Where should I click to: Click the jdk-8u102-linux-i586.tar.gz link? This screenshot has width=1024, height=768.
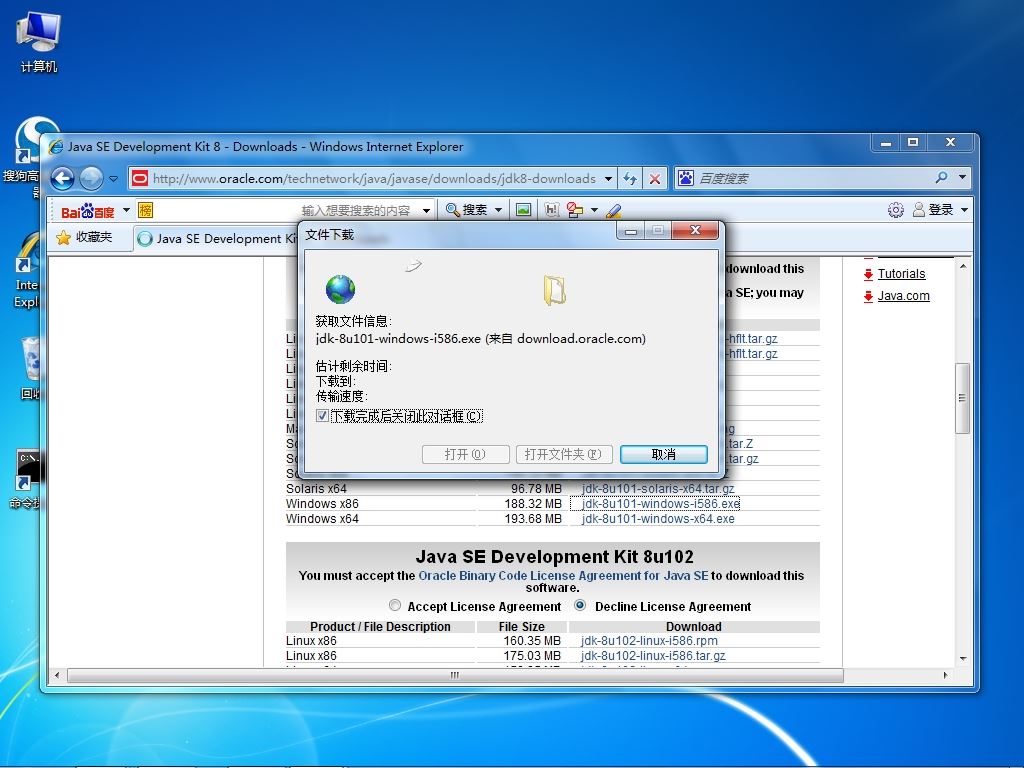653,656
